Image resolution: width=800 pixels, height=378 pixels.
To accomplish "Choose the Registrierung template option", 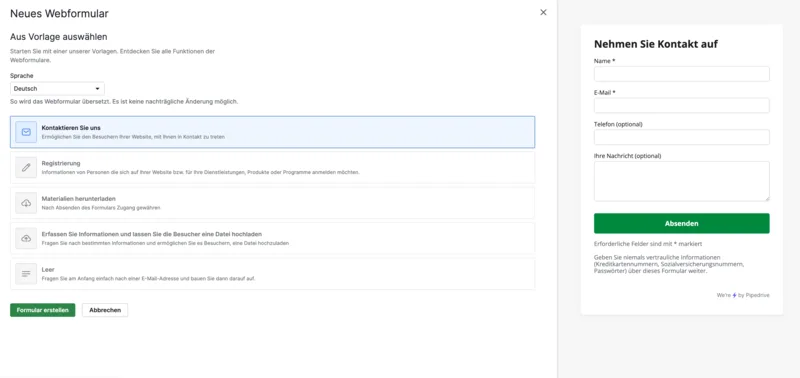I will point(272,167).
